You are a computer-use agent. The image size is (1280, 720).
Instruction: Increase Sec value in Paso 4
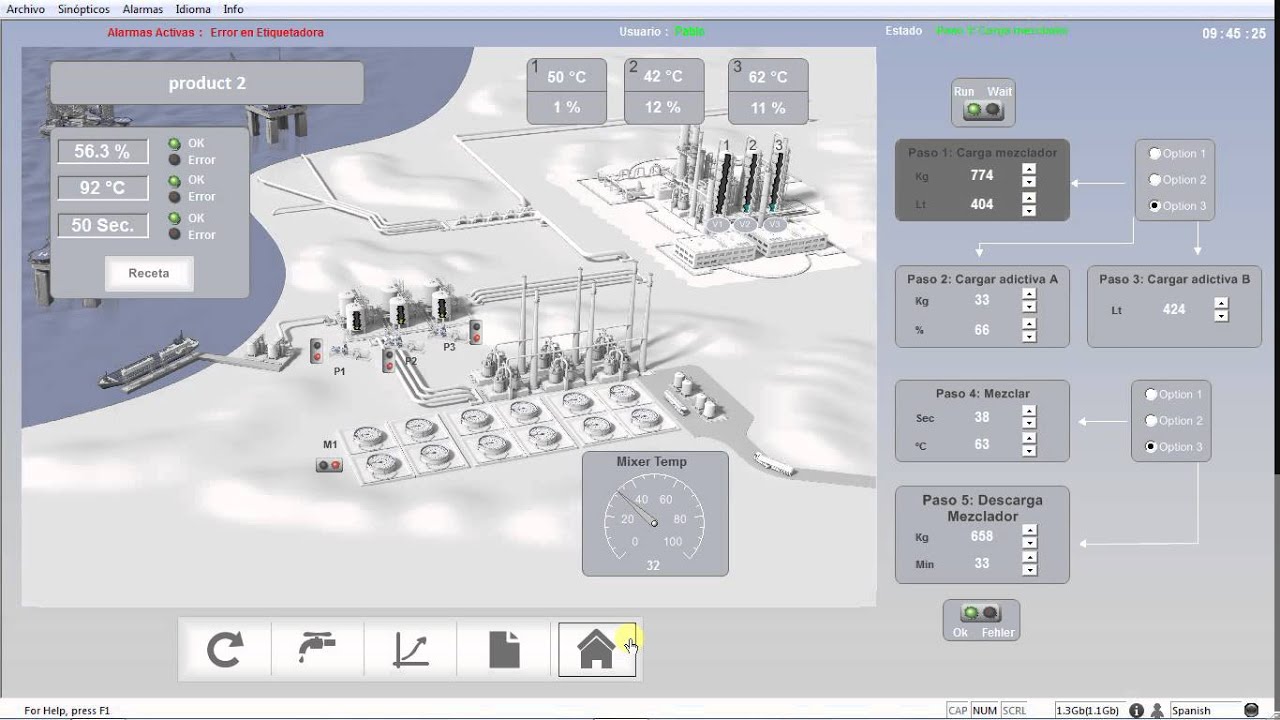click(1029, 412)
